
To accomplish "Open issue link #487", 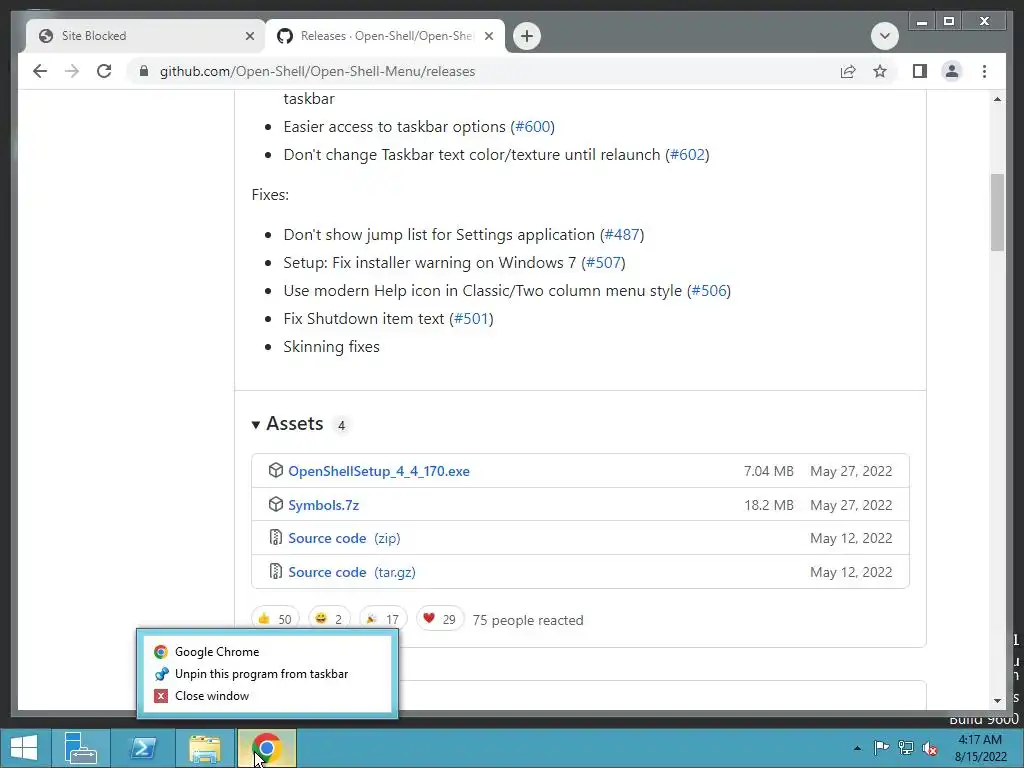I will [x=622, y=234].
